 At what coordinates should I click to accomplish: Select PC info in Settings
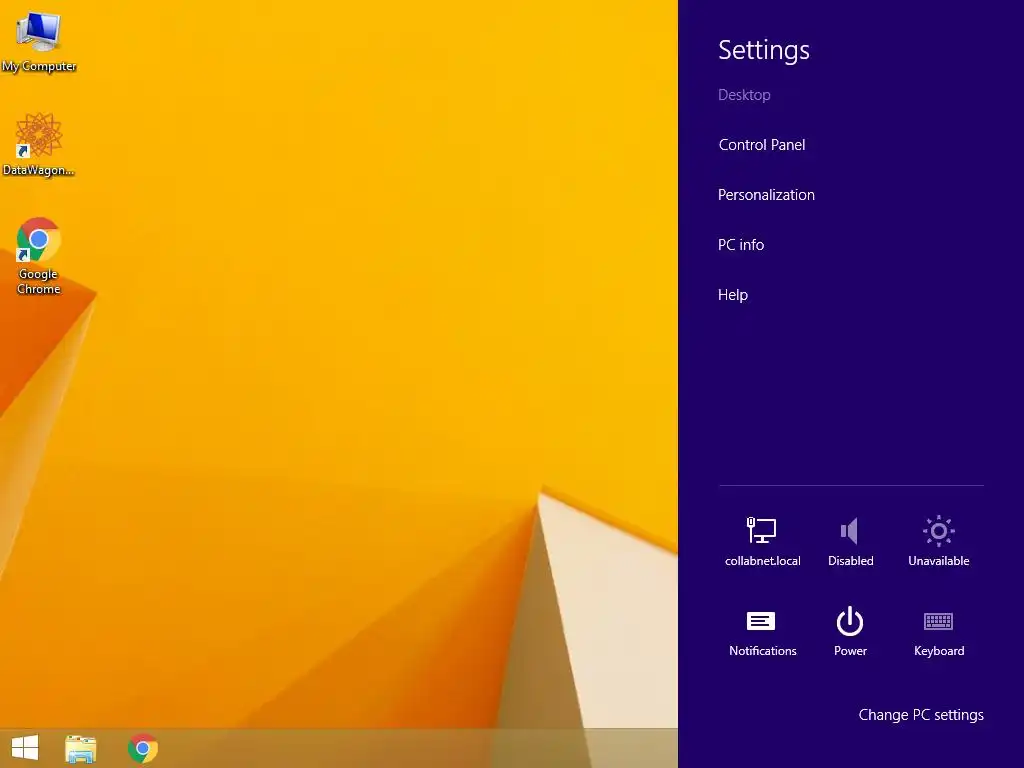point(741,245)
